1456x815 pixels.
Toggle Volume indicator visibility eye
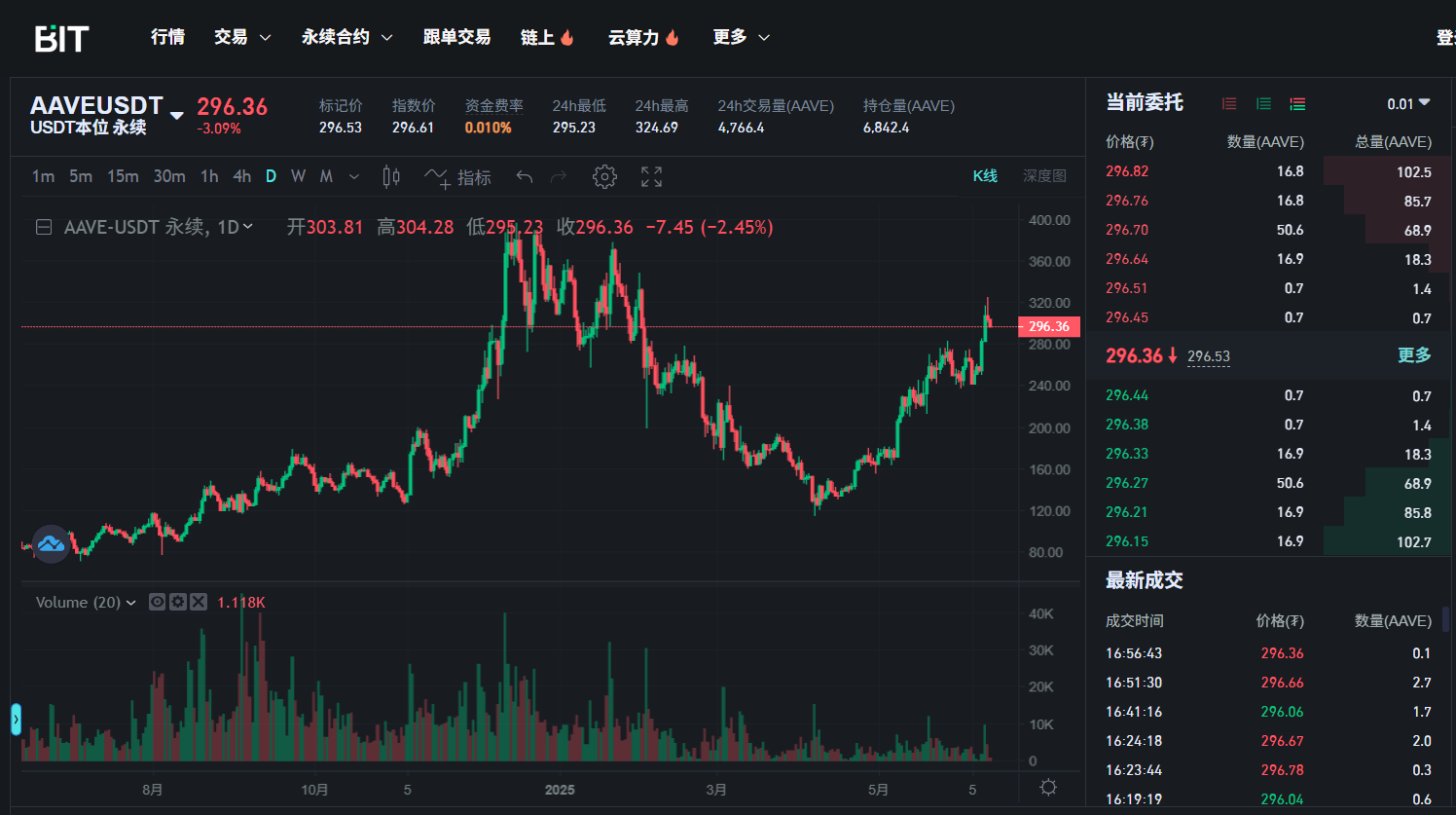click(x=157, y=602)
